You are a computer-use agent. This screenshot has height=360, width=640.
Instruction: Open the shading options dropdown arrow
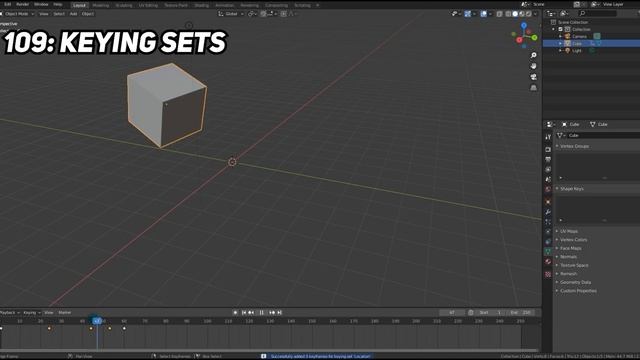(x=536, y=14)
